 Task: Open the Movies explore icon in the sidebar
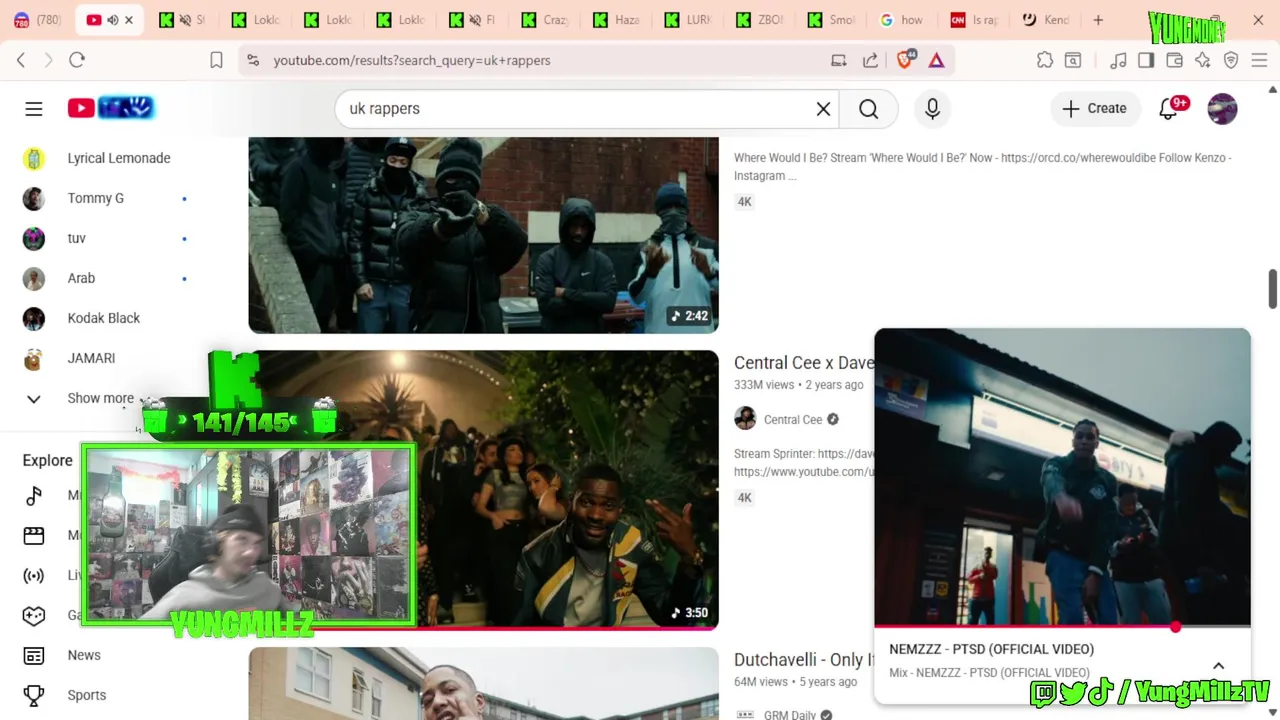(x=34, y=535)
